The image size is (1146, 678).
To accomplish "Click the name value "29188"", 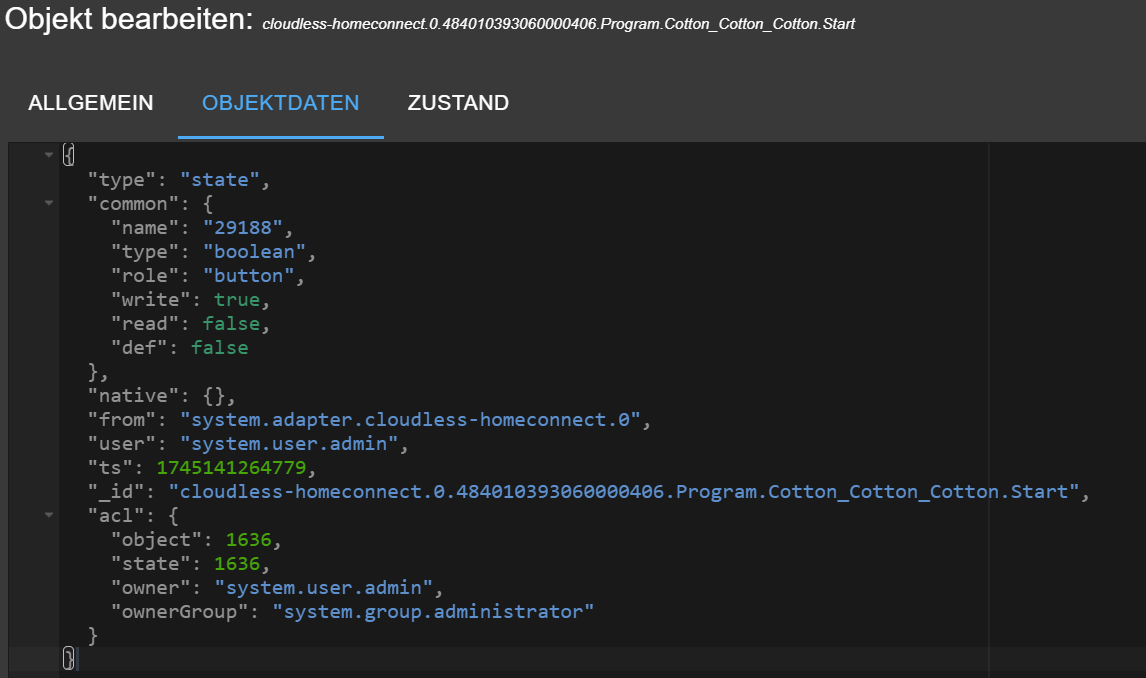I will point(243,228).
